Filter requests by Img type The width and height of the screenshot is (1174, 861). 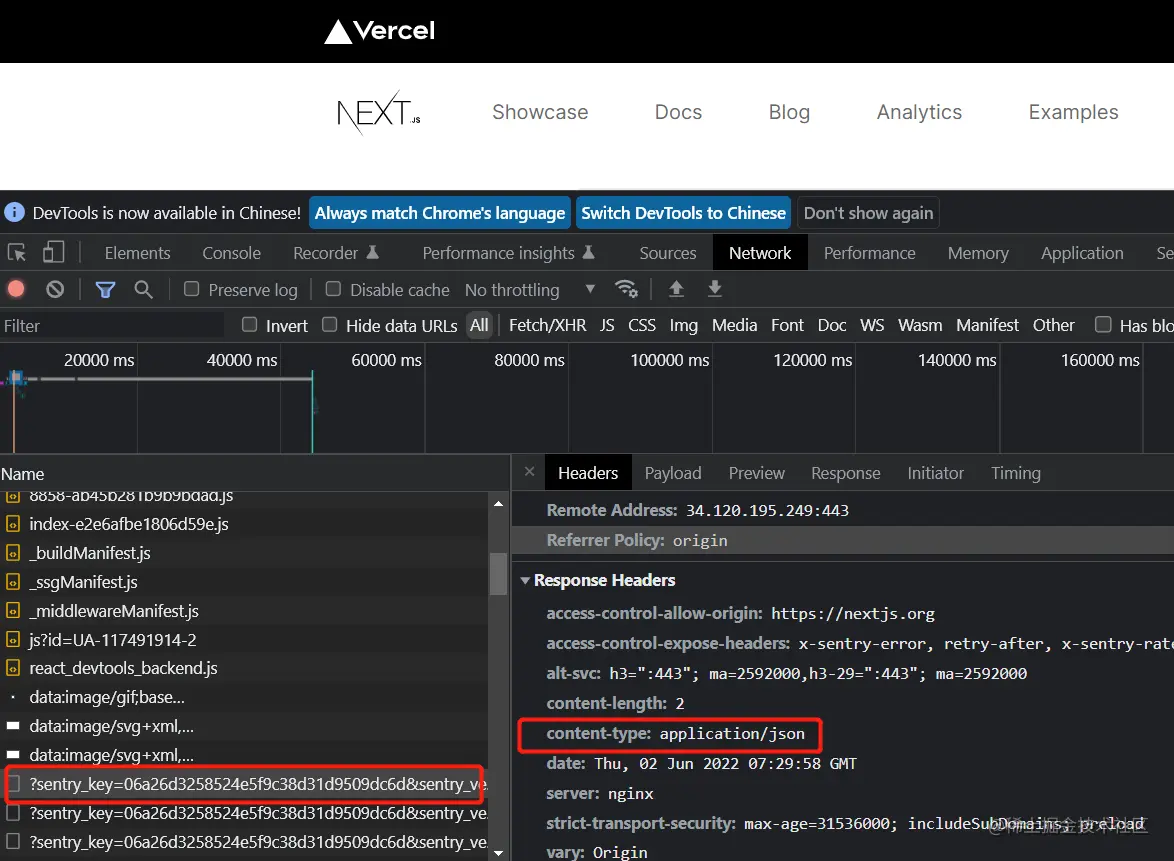[683, 325]
